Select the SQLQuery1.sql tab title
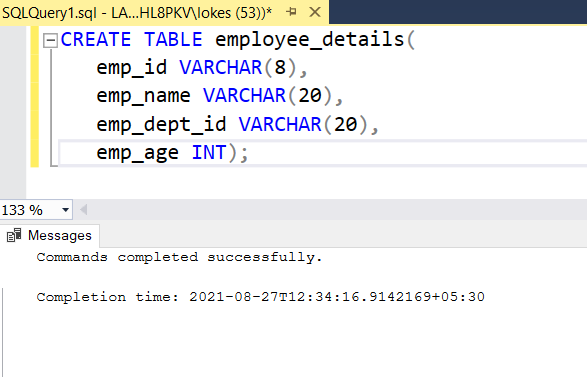The image size is (587, 377). coord(137,13)
